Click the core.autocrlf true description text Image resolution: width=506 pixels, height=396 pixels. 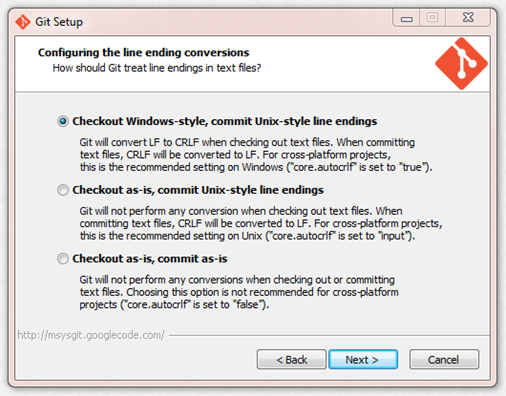256,155
